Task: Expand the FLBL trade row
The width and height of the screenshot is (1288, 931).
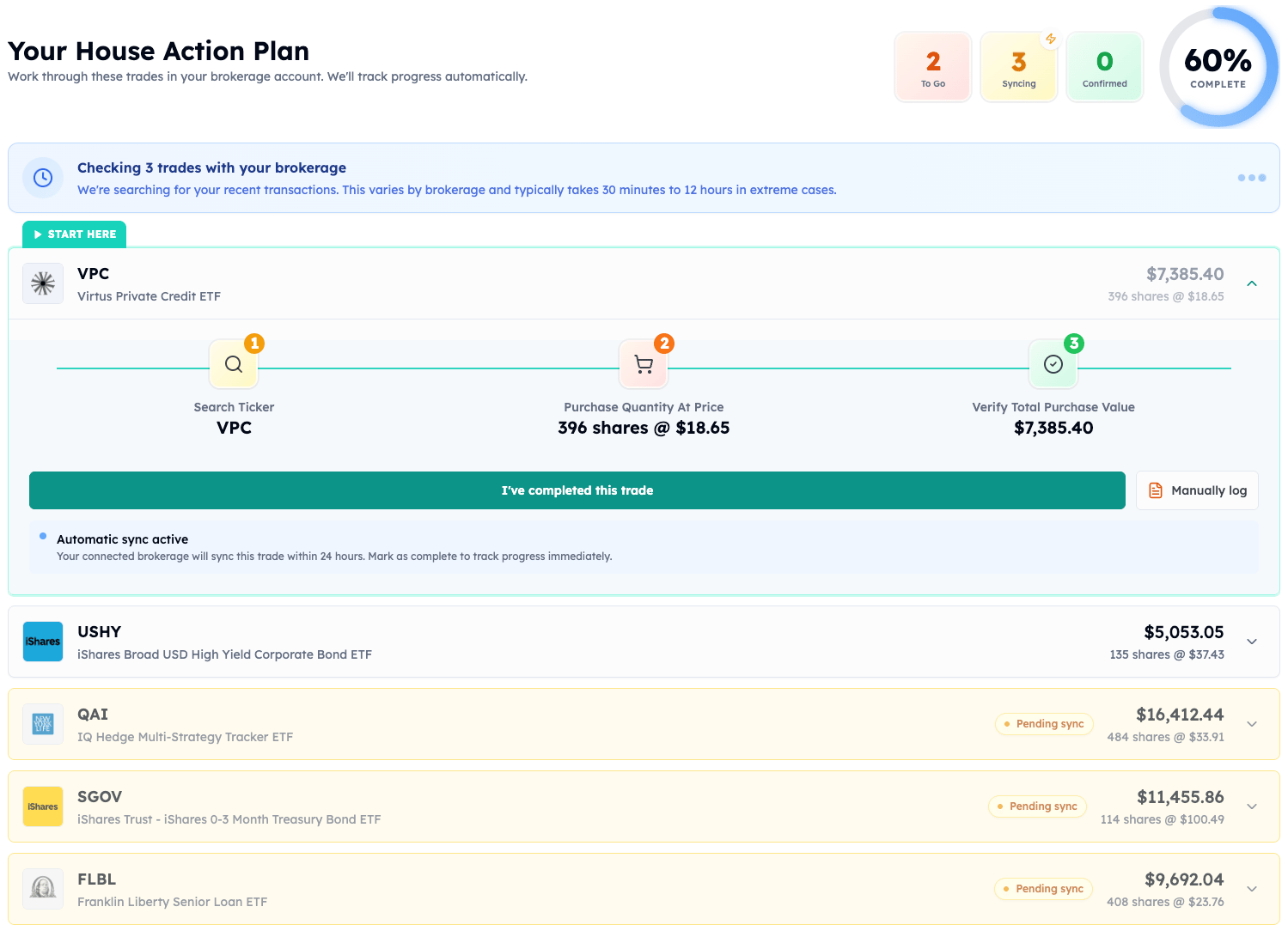Action: point(1252,889)
